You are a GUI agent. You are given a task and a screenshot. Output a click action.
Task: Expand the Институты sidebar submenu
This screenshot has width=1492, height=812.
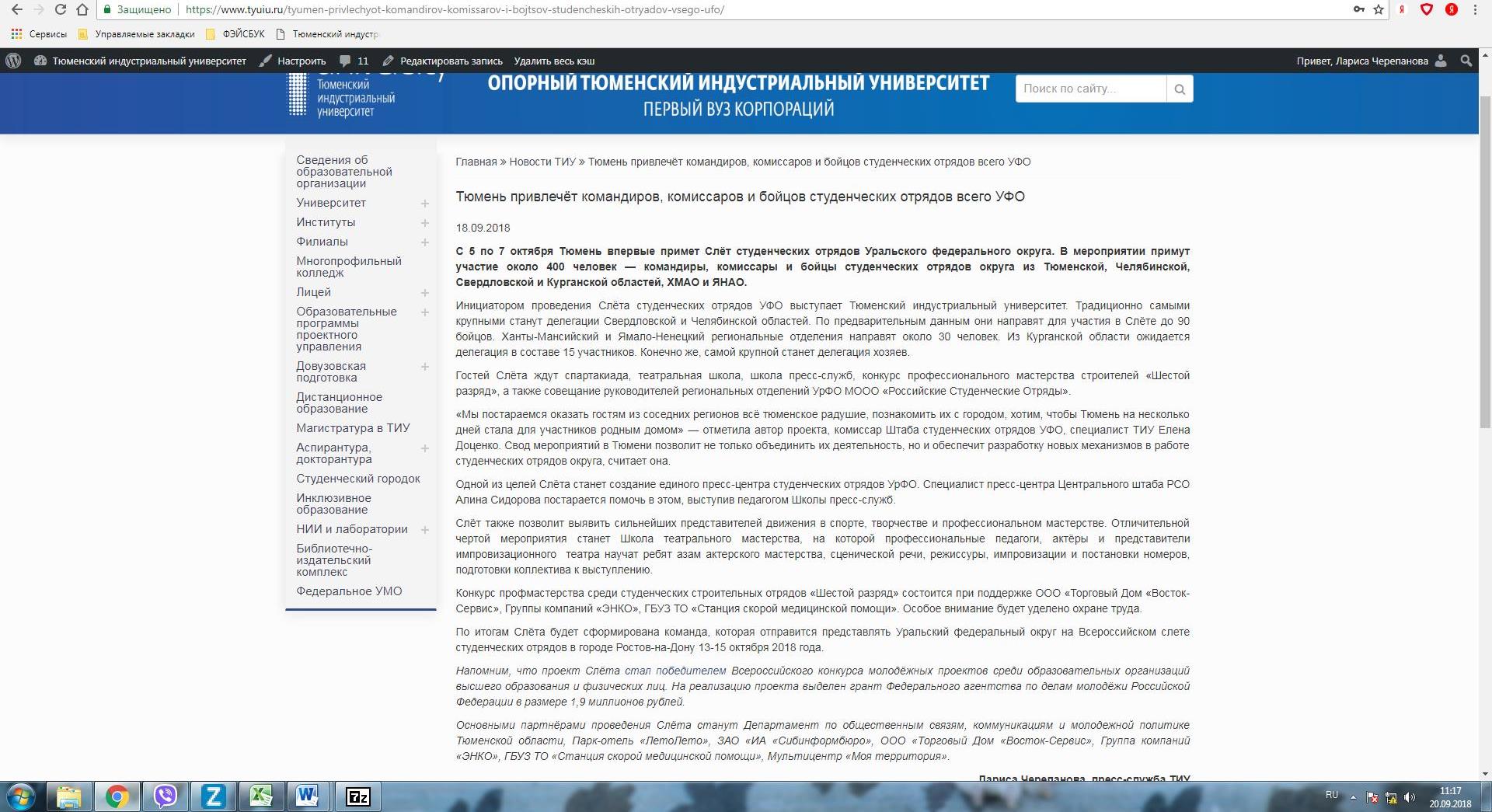tap(425, 223)
